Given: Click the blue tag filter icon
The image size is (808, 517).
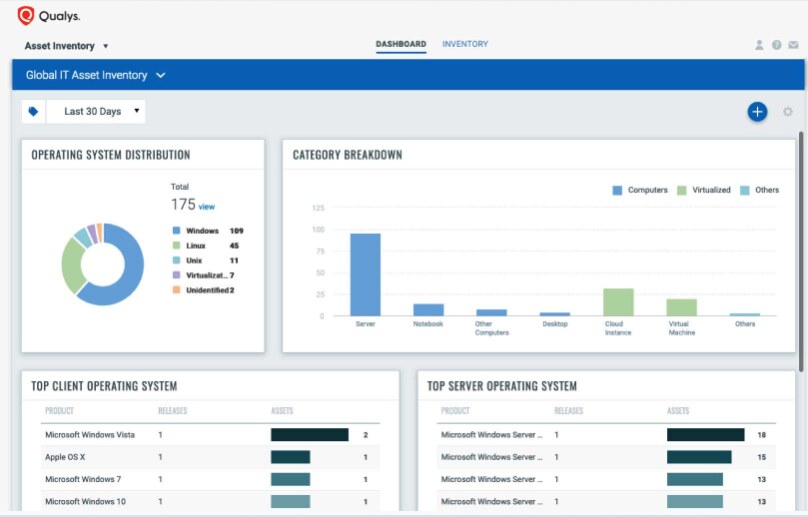Looking at the screenshot, I should (33, 111).
